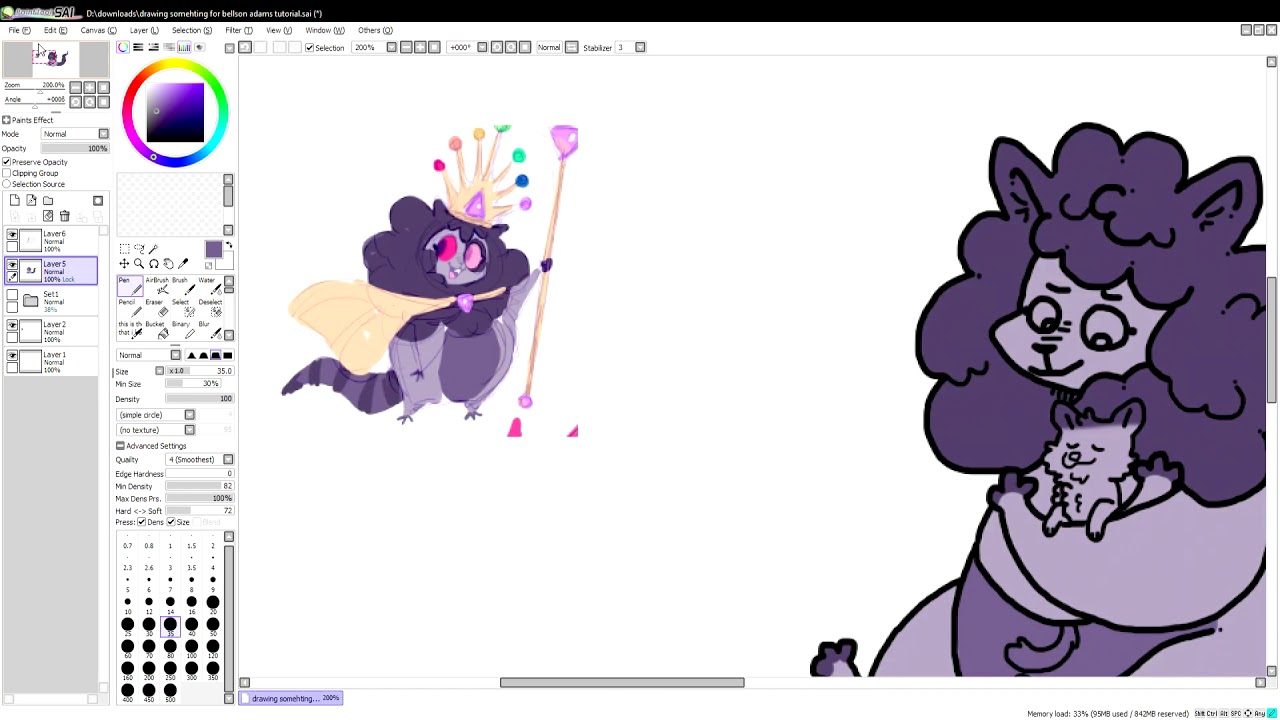
Task: Open the Quality 4 (Smoothest) dropdown
Action: click(x=200, y=460)
